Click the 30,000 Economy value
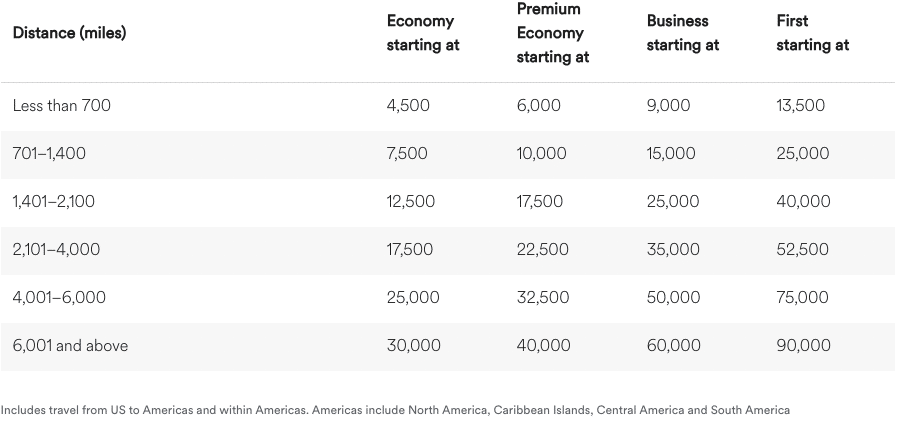Image resolution: width=899 pixels, height=429 pixels. [414, 345]
